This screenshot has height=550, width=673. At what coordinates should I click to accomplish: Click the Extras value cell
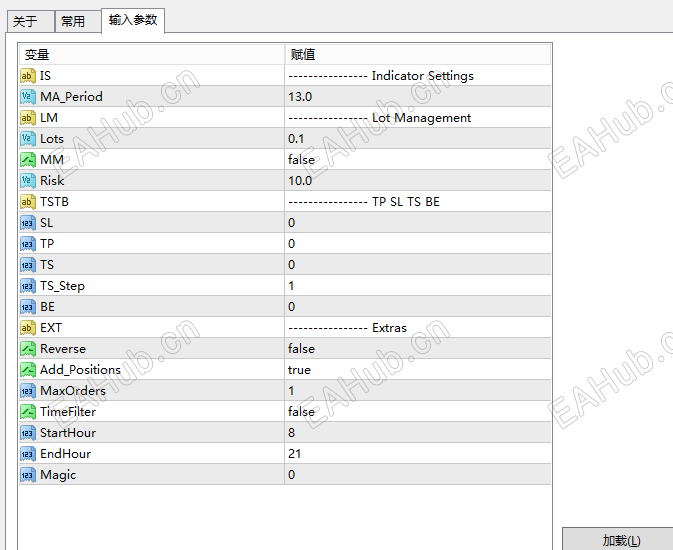[x=418, y=328]
